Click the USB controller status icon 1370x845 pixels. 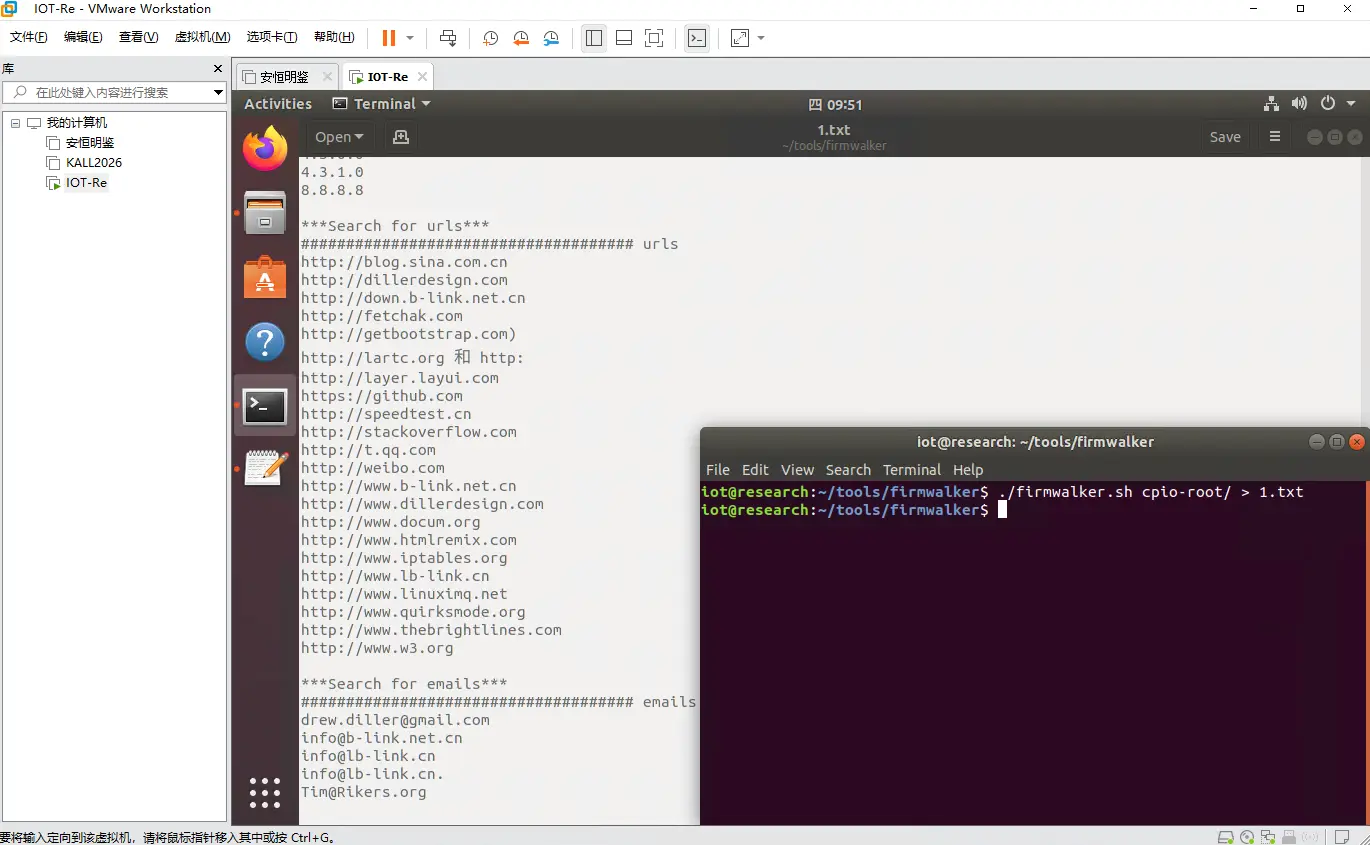[x=1290, y=837]
